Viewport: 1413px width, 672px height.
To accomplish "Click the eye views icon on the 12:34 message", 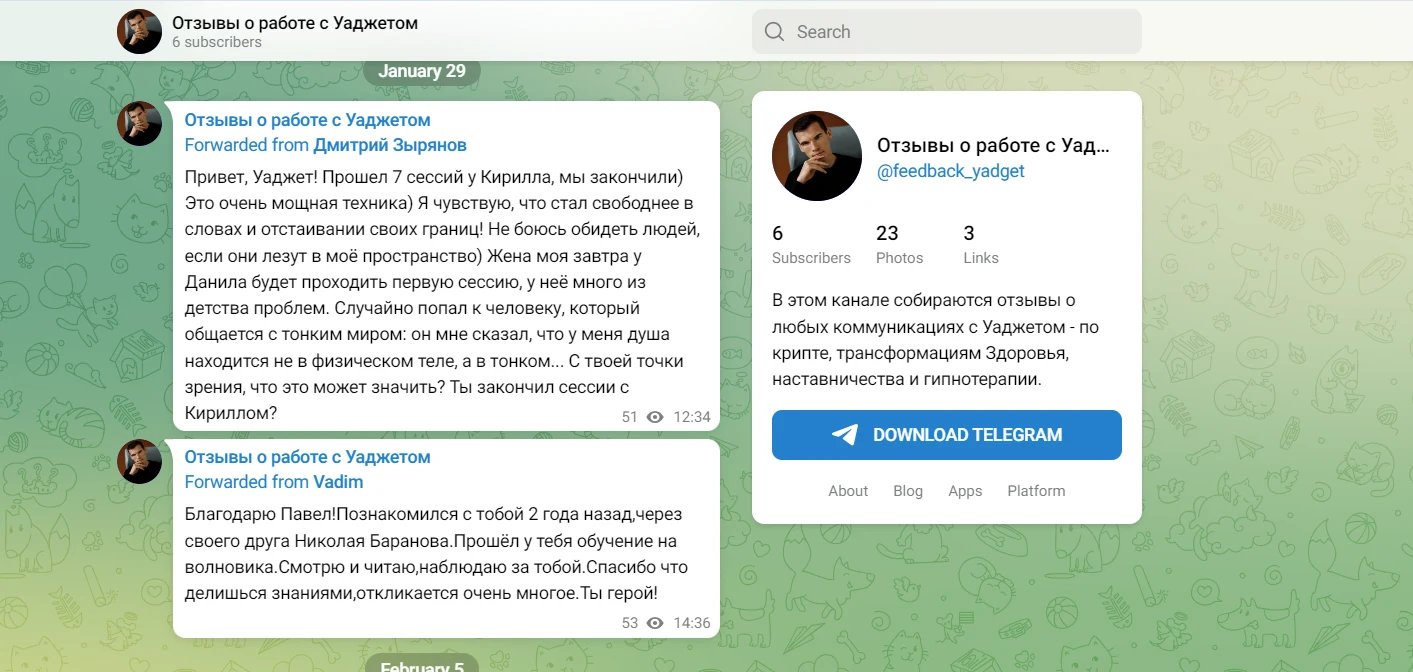I will [655, 417].
